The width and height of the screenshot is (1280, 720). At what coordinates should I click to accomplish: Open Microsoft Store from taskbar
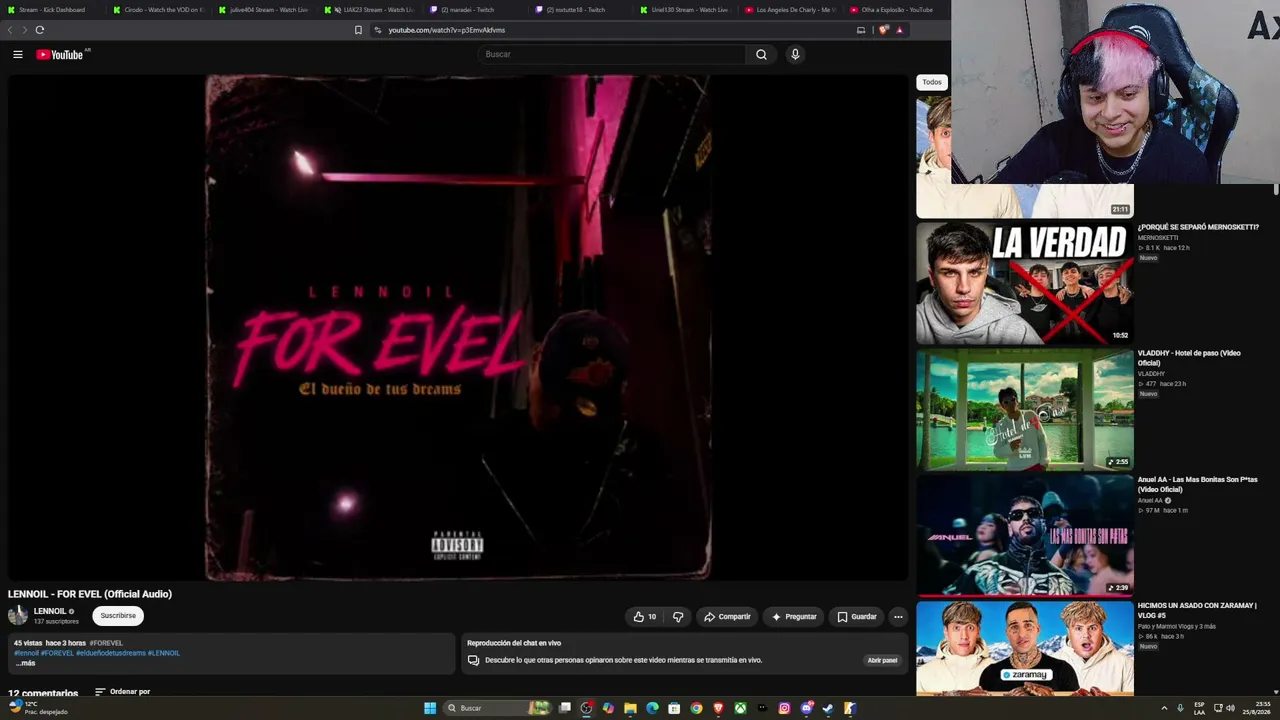click(674, 708)
